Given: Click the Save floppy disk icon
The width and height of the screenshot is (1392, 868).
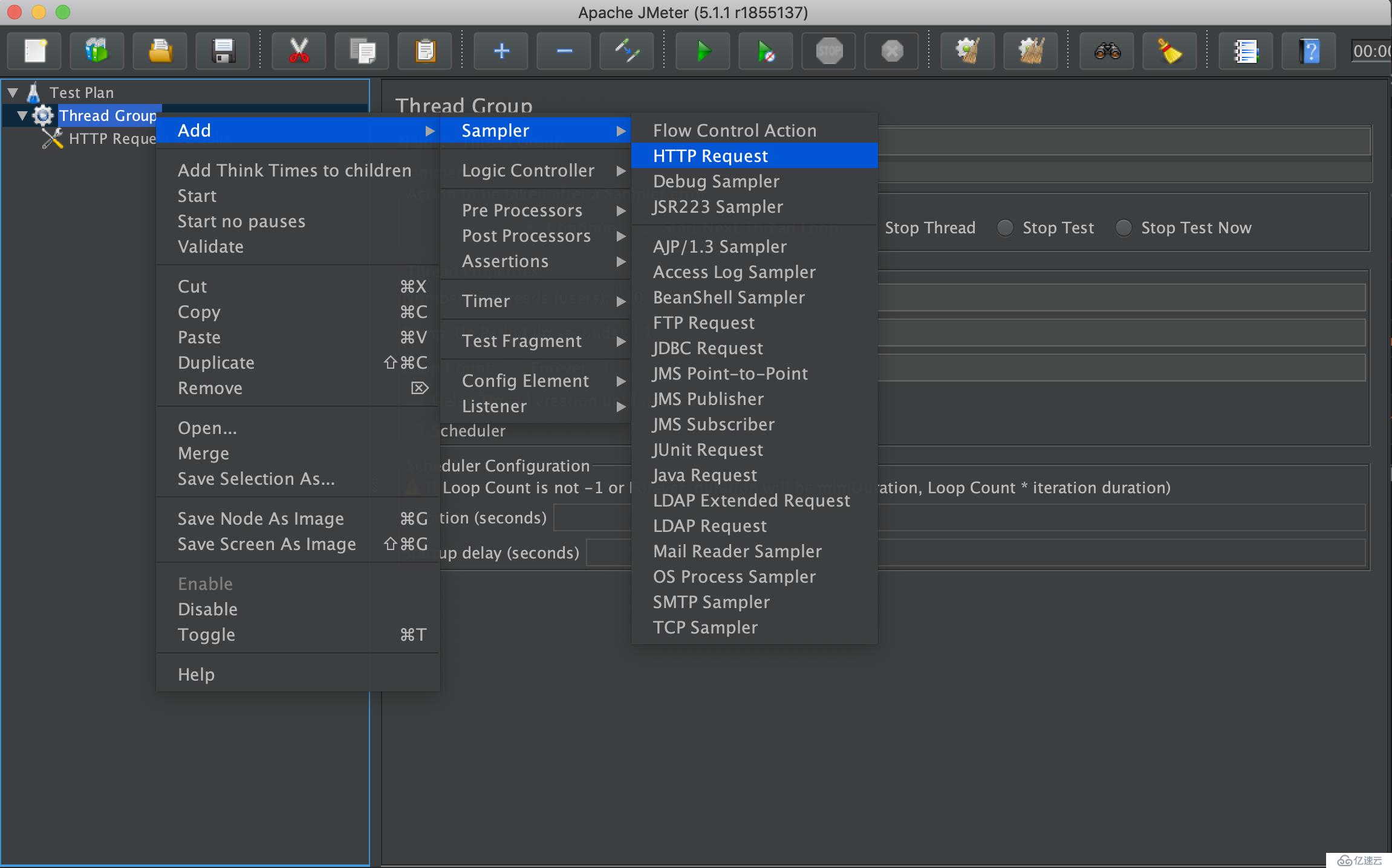Looking at the screenshot, I should coord(223,51).
